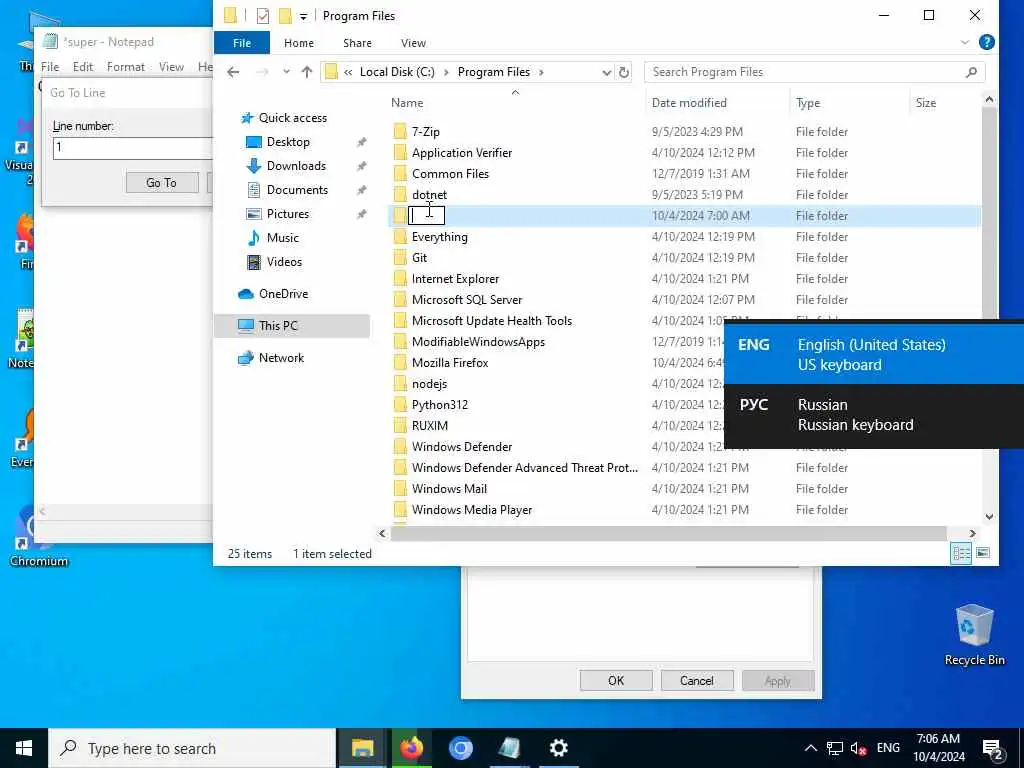The image size is (1024, 768).
Task: Open Notepad's Format menu
Action: [x=125, y=67]
